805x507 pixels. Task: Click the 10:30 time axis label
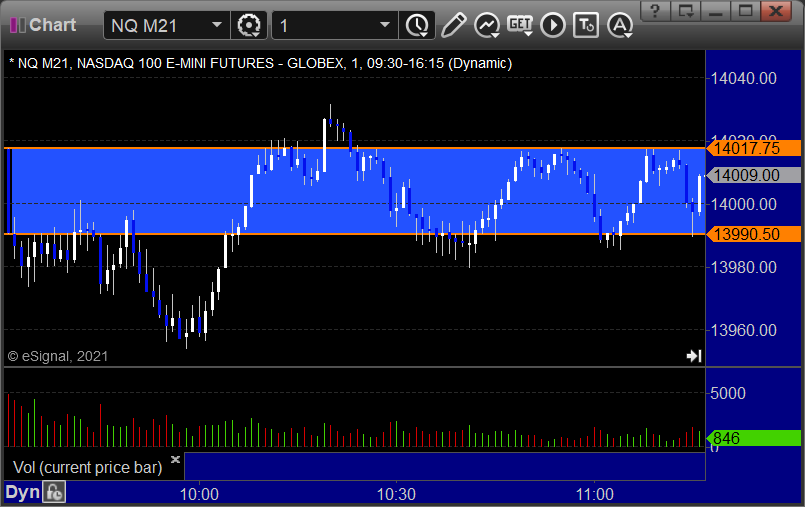click(396, 494)
